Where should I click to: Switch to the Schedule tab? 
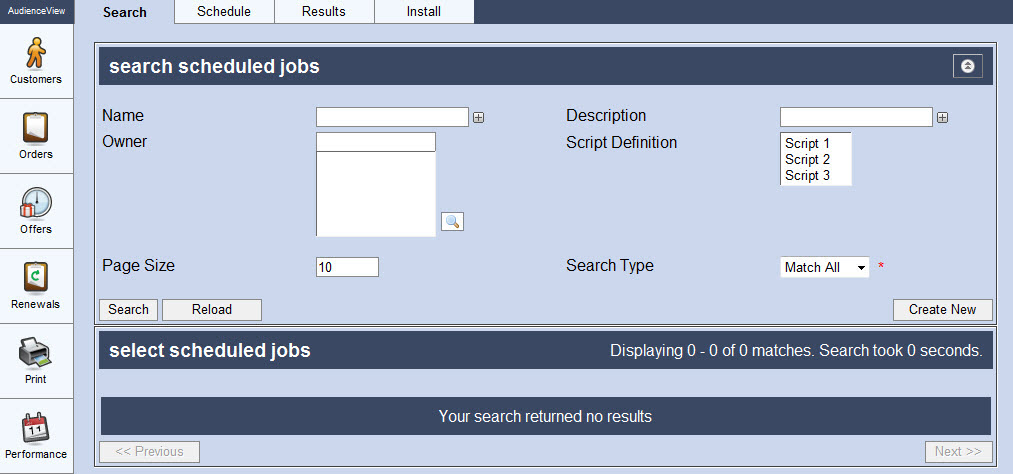tap(224, 12)
